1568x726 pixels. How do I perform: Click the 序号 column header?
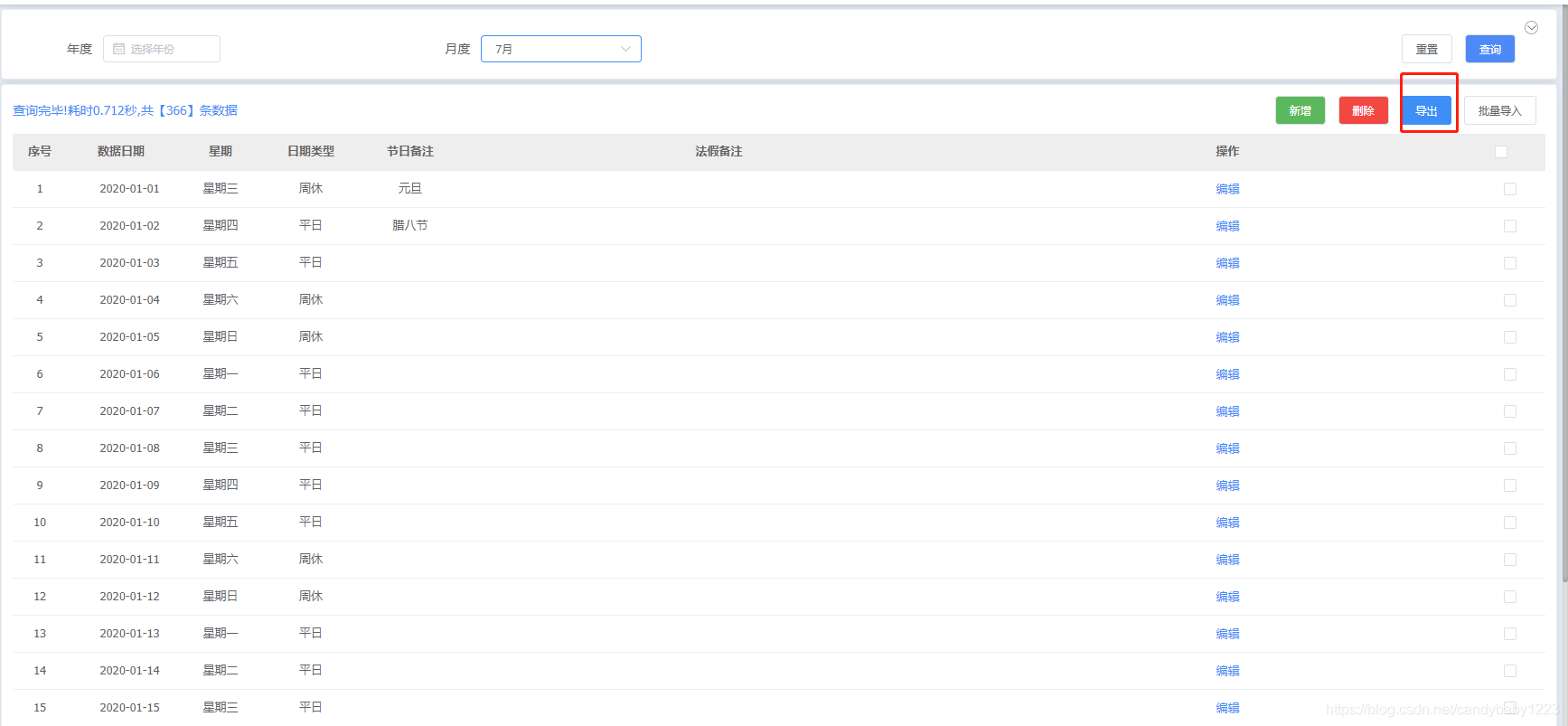coord(40,152)
